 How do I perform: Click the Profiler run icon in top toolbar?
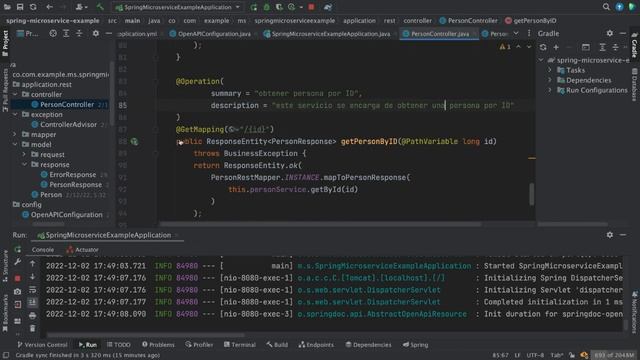pyautogui.click(x=291, y=7)
